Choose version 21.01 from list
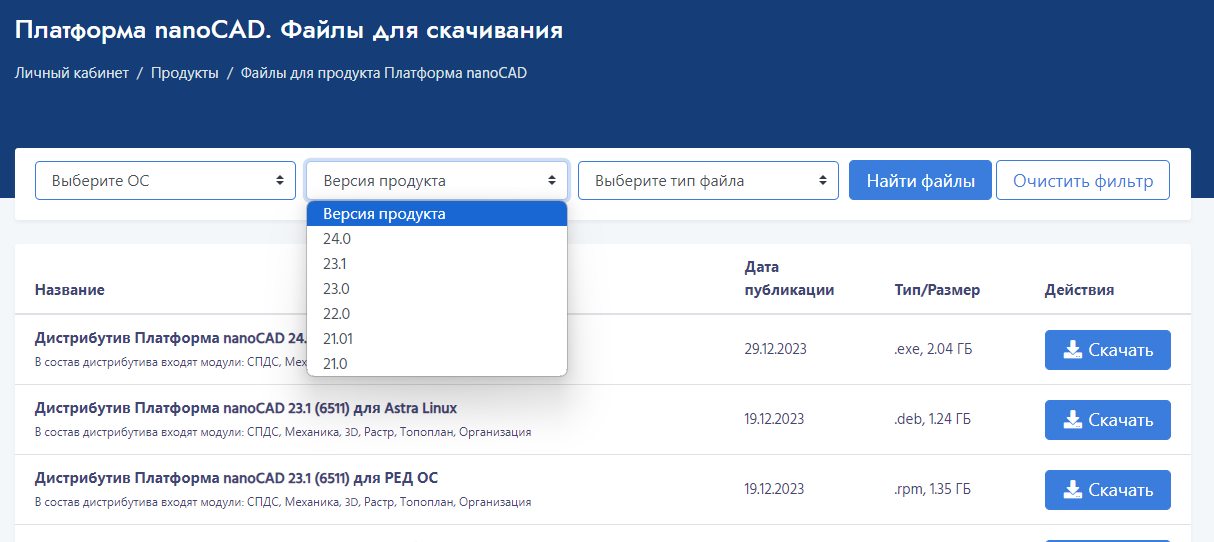The width and height of the screenshot is (1214, 542). [x=437, y=339]
